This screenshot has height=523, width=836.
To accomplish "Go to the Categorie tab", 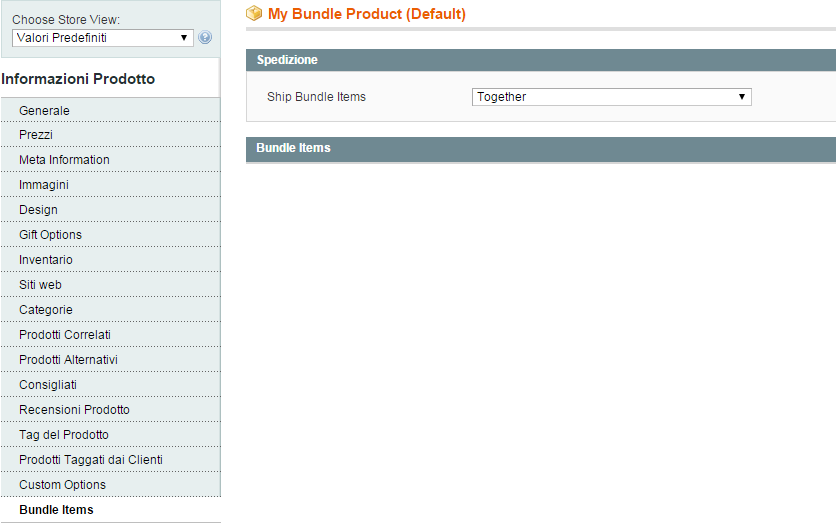I will [x=46, y=310].
